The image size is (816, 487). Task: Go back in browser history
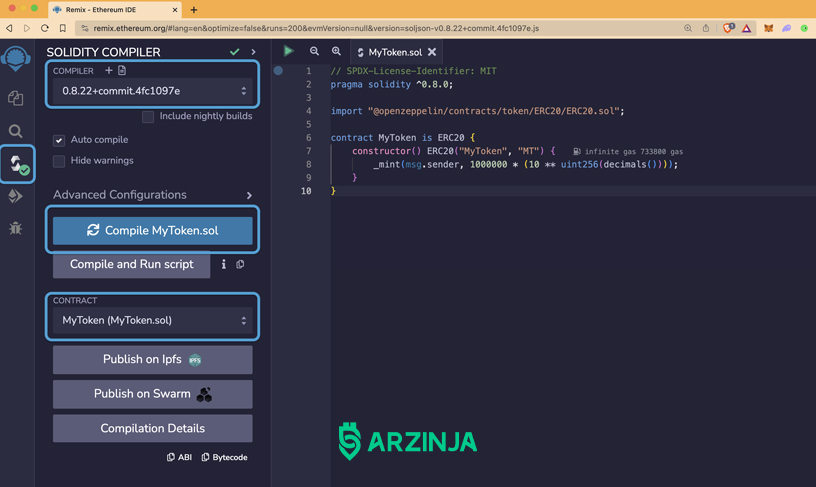[x=9, y=28]
